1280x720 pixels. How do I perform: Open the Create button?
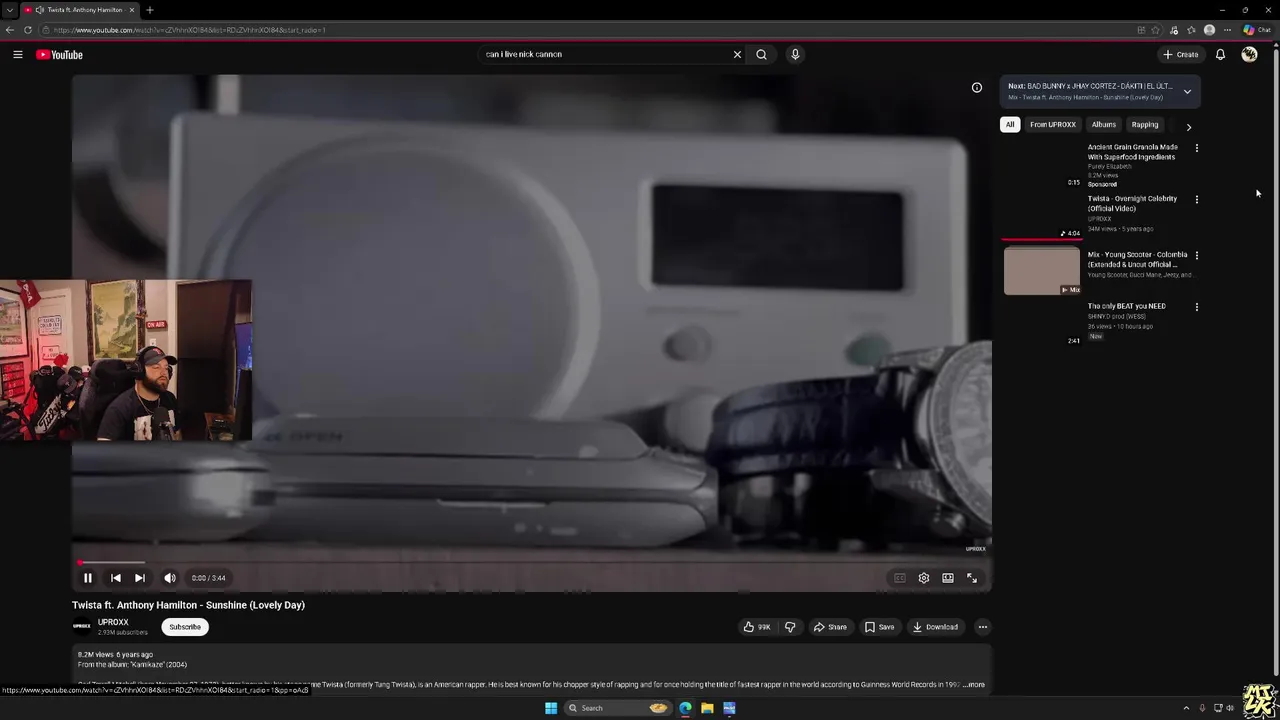tap(1181, 55)
